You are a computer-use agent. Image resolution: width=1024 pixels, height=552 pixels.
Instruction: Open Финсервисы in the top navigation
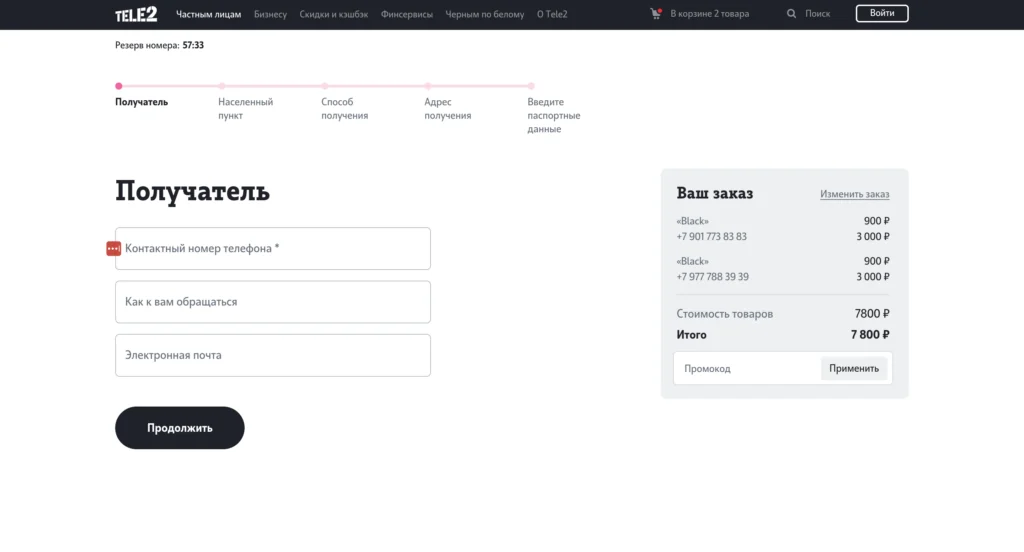point(407,14)
